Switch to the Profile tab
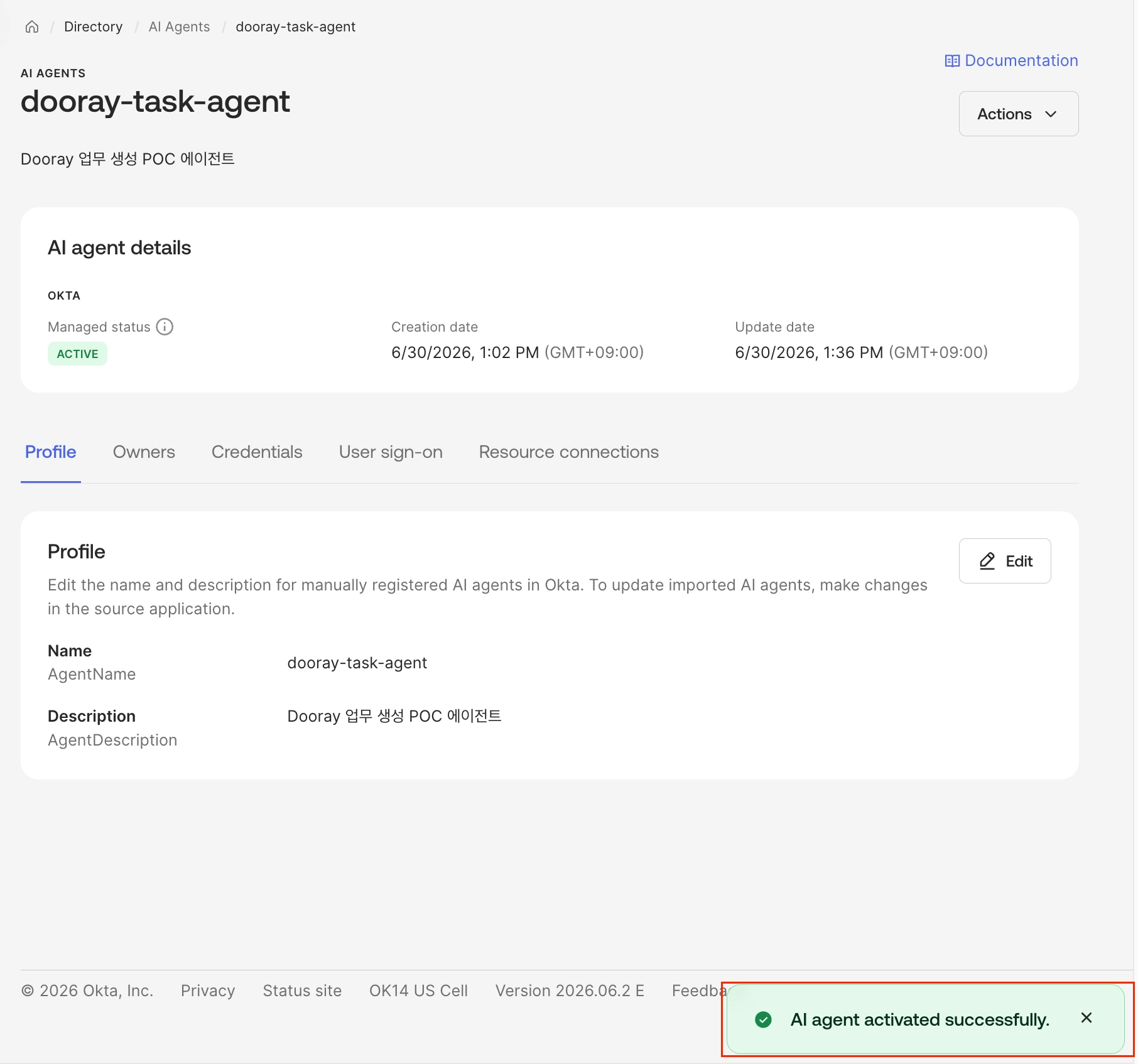This screenshot has height=1064, width=1138. click(x=51, y=452)
